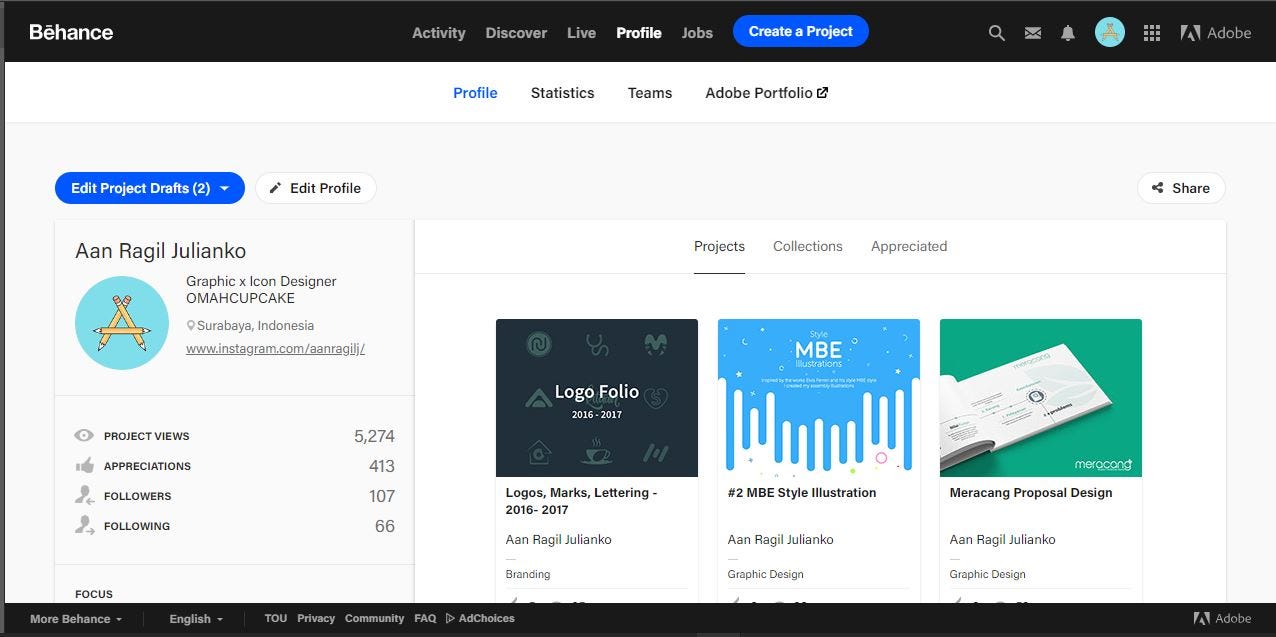
Task: Open TOU link in footer
Action: point(276,619)
